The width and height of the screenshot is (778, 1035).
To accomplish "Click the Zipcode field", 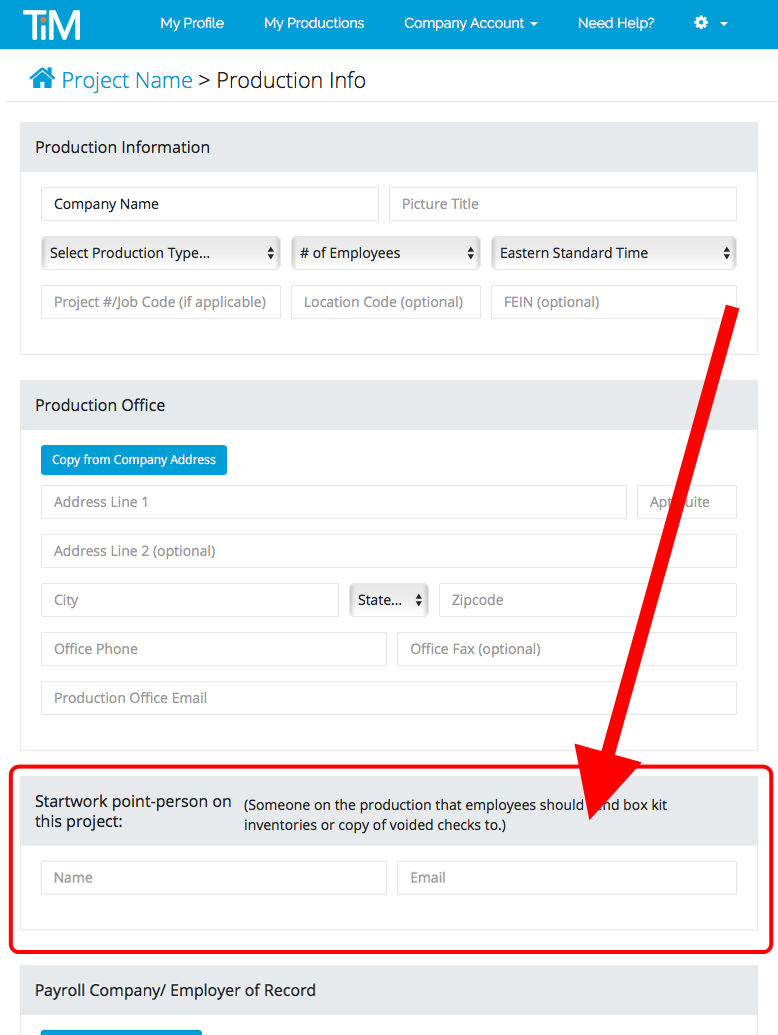I will 588,599.
